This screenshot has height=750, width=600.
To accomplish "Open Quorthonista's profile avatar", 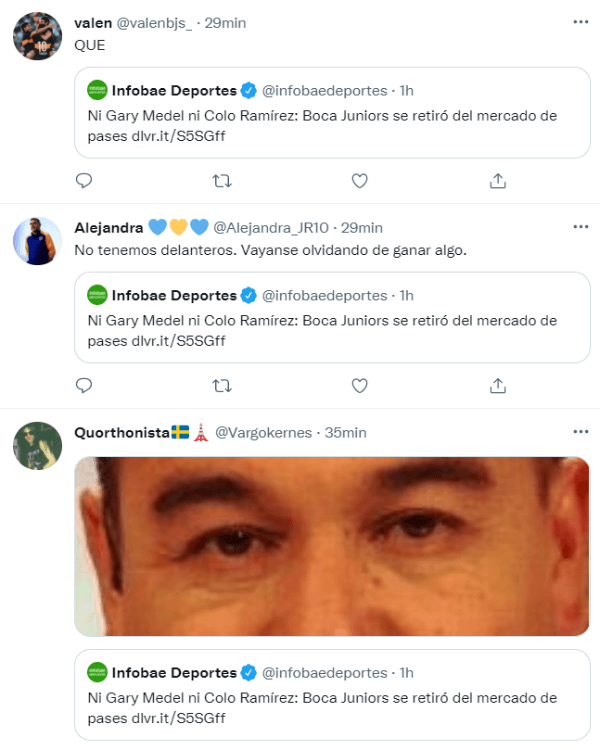I will (x=38, y=446).
